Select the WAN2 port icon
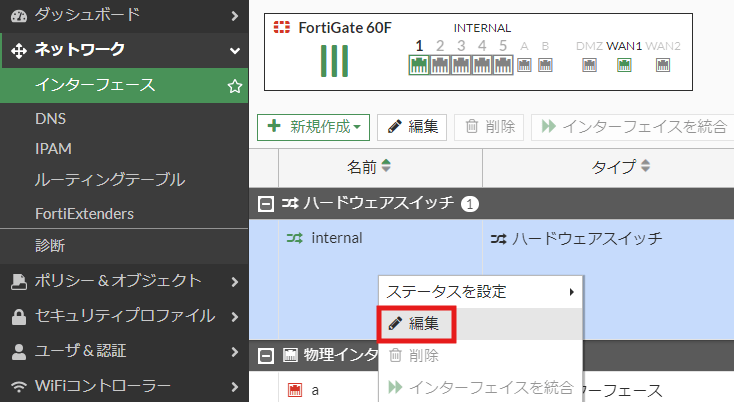The image size is (734, 402). 663,65
